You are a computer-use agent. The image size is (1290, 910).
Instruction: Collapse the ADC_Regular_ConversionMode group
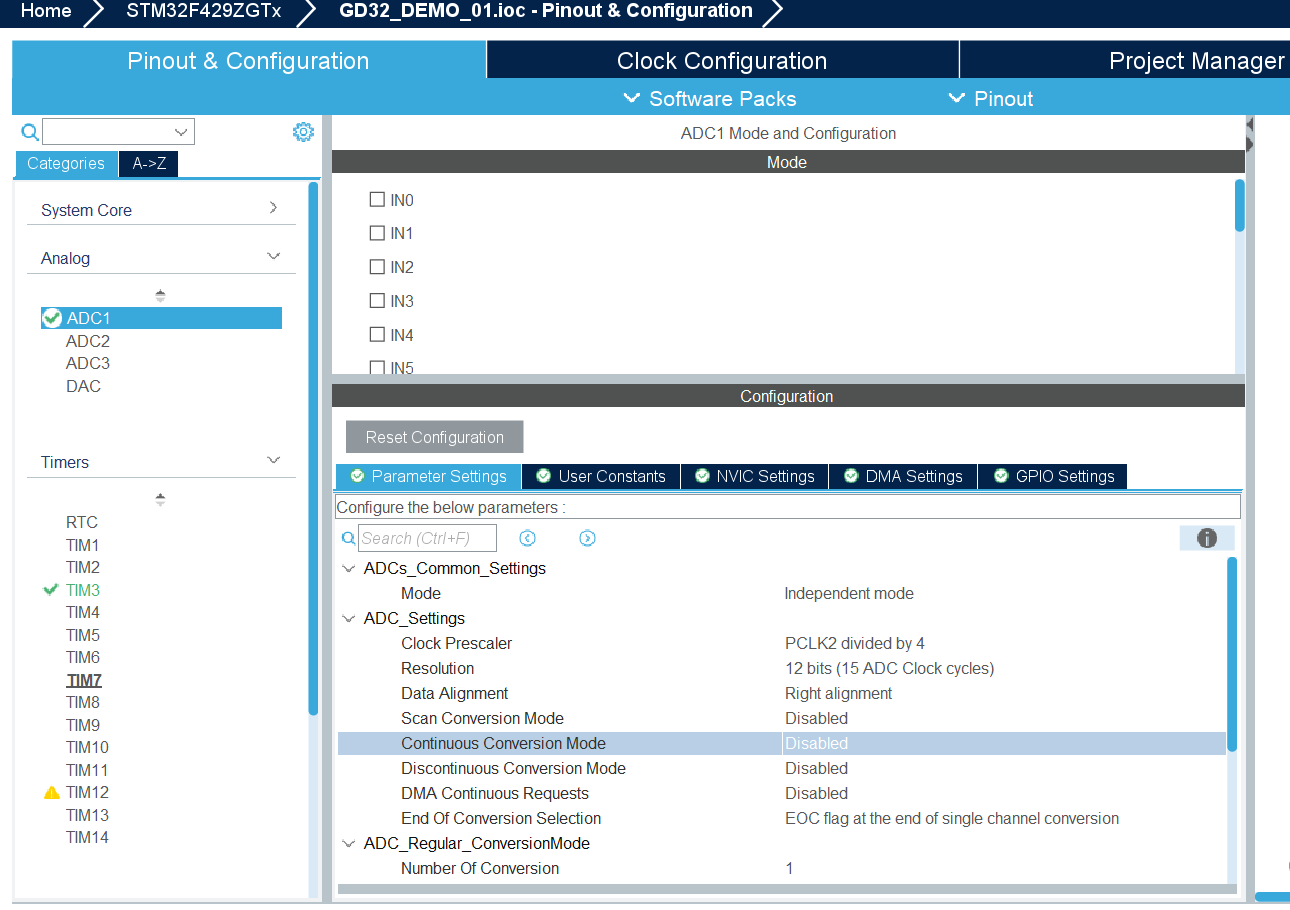point(349,843)
